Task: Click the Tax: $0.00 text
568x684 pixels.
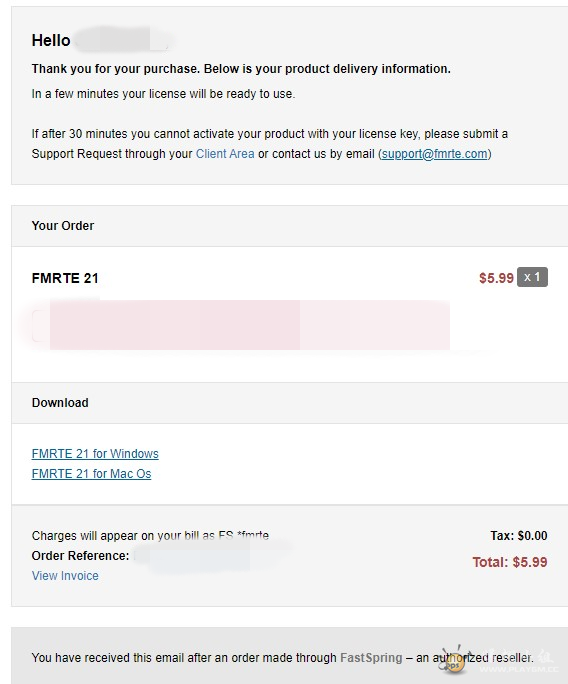Action: coord(519,535)
